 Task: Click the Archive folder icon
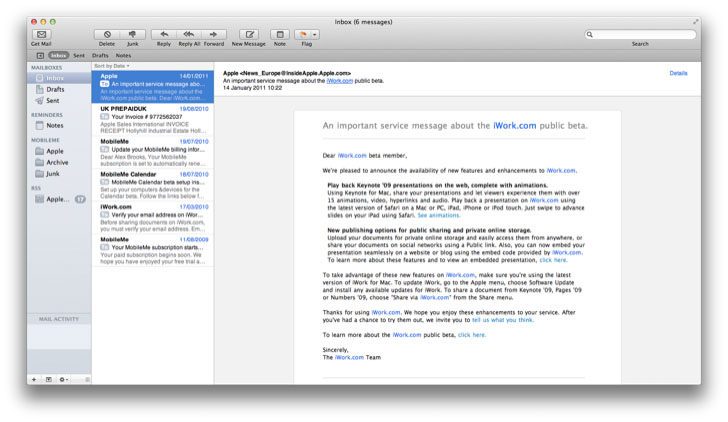[40, 162]
